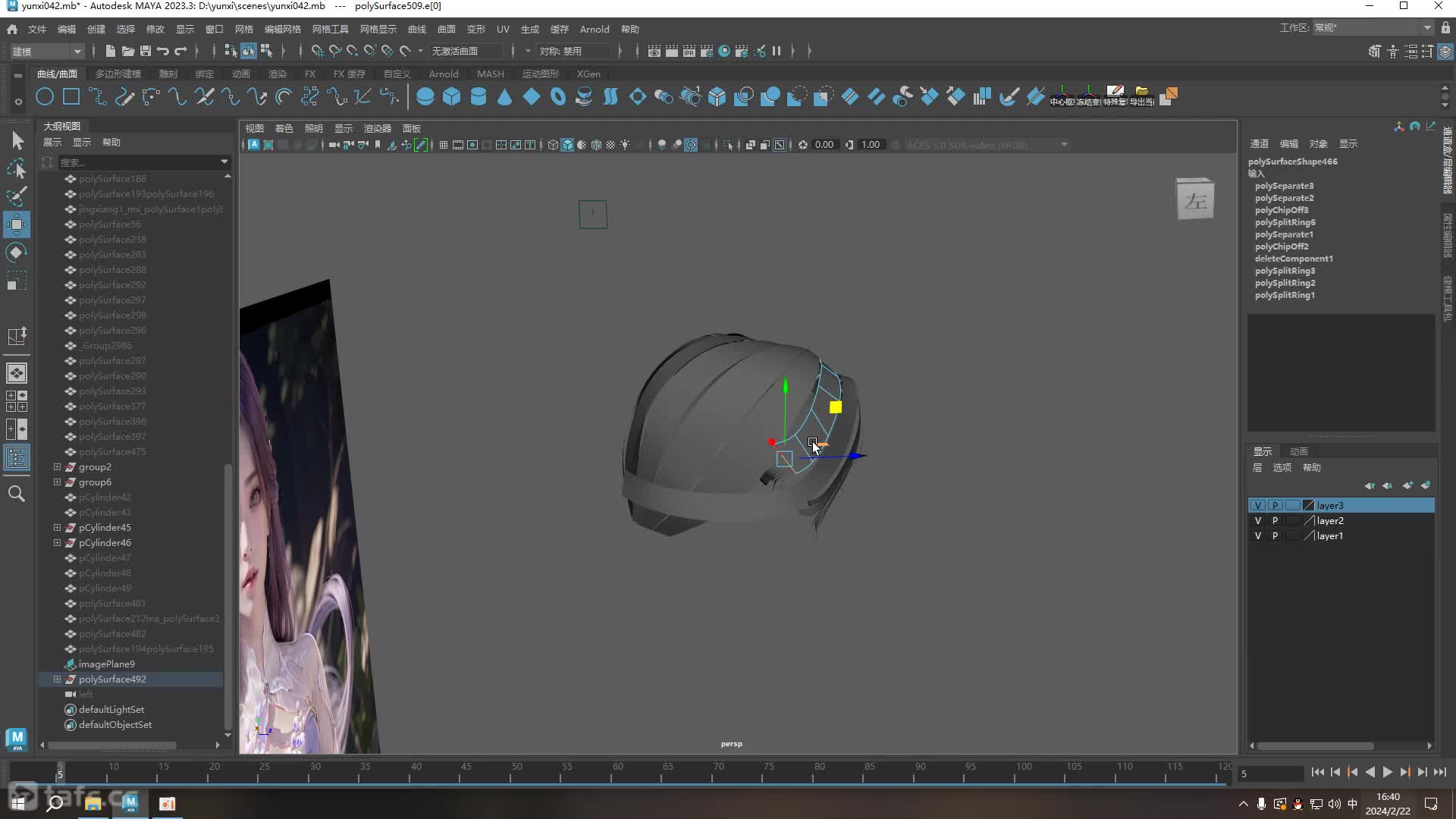Toggle playback P of layer3
Image resolution: width=1456 pixels, height=819 pixels.
1275,505
